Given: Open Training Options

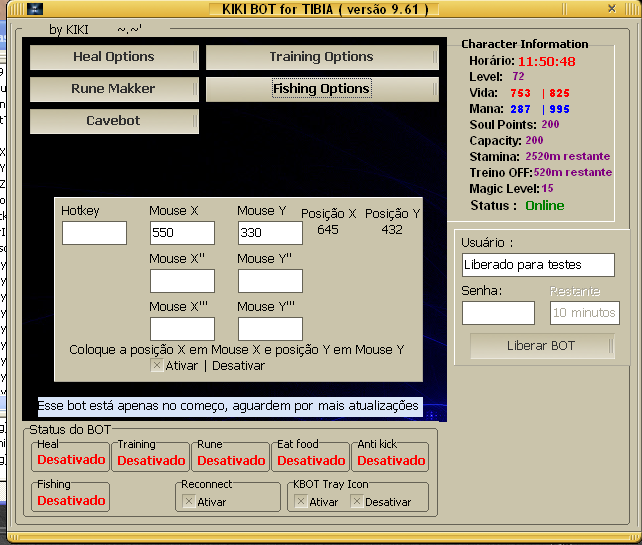Looking at the screenshot, I should pos(322,57).
